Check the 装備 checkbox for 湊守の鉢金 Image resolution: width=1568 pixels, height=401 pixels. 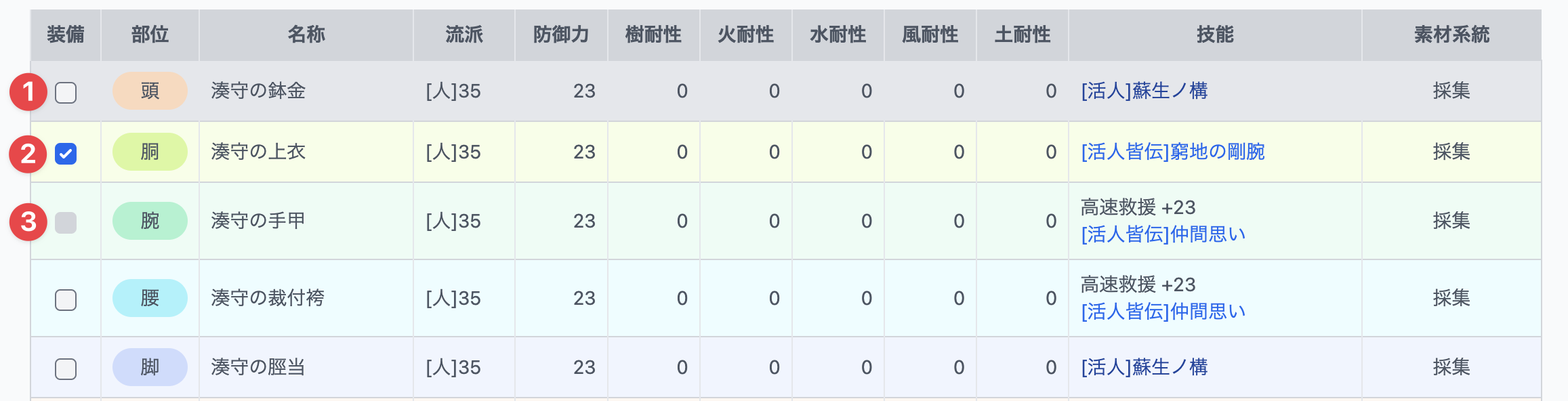(x=66, y=91)
